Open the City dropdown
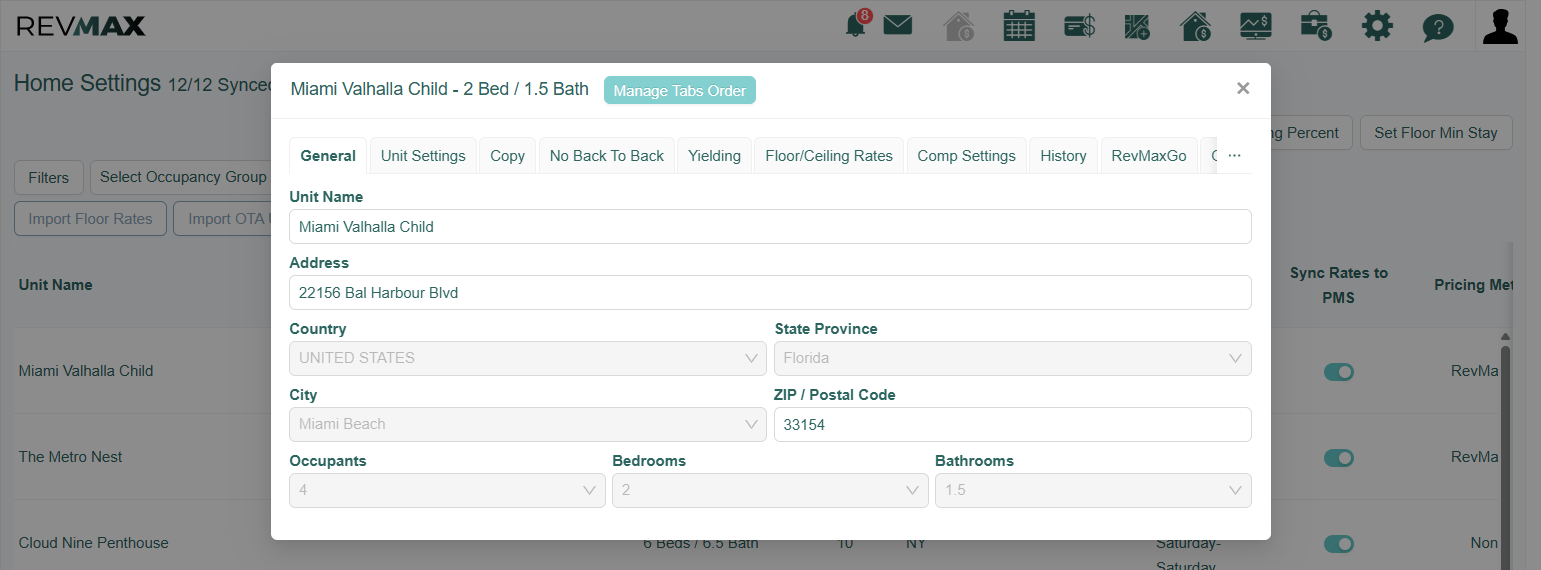 [528, 424]
